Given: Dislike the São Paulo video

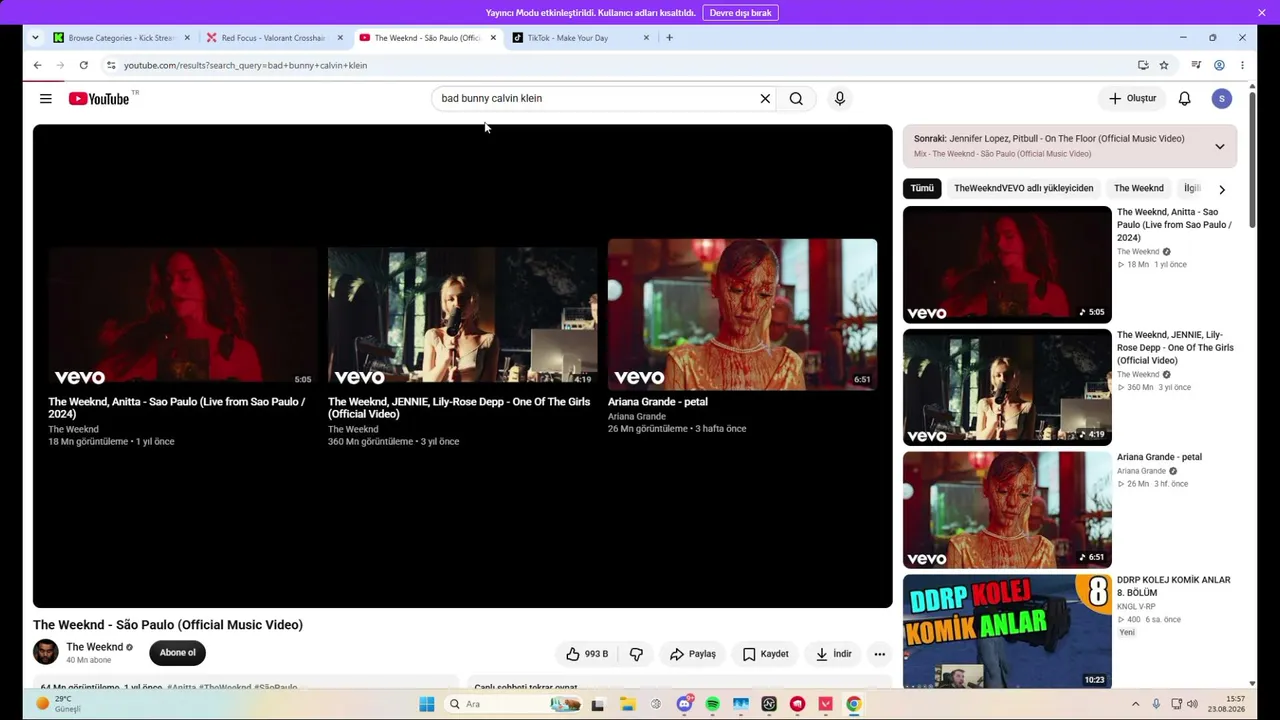Looking at the screenshot, I should pos(636,654).
